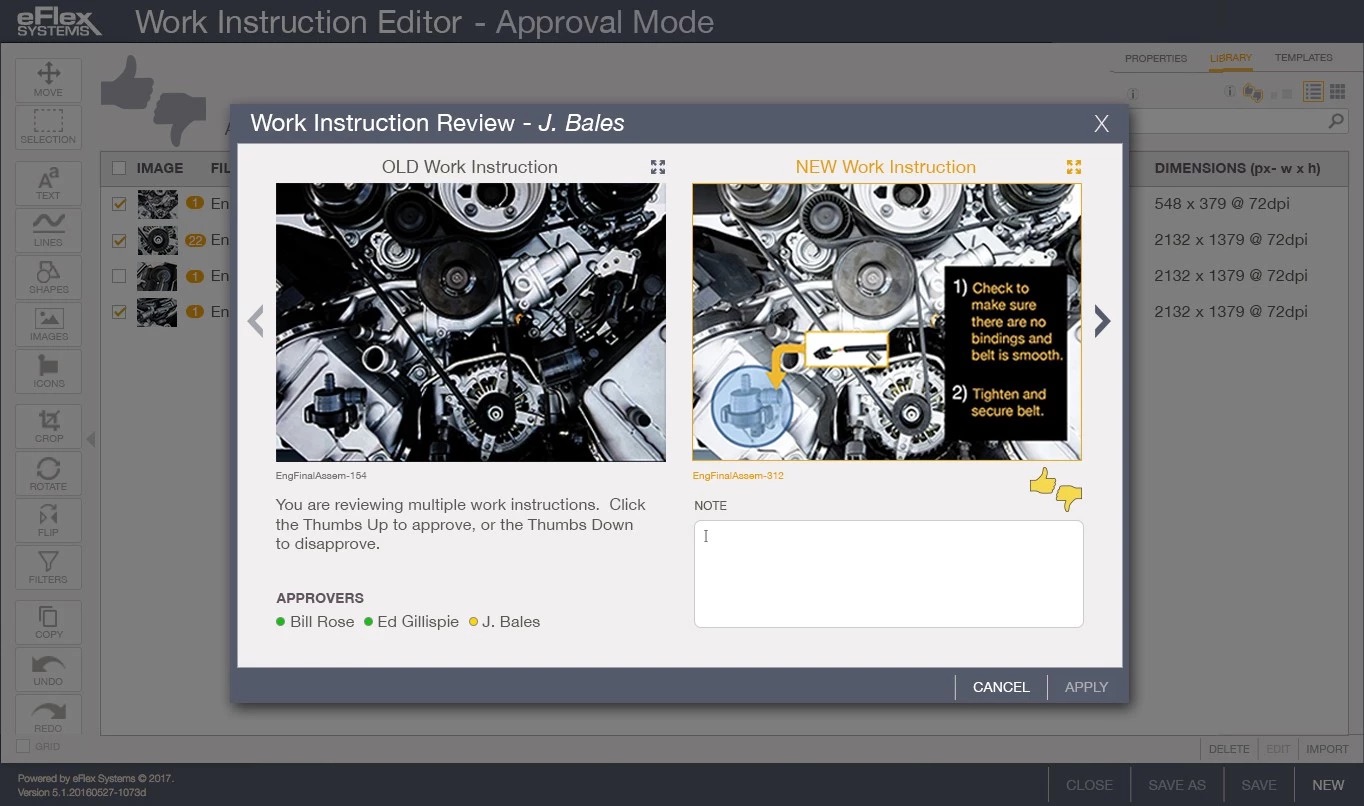Expand the NEW Work Instruction image fullscreen
This screenshot has width=1364, height=806.
point(1073,167)
